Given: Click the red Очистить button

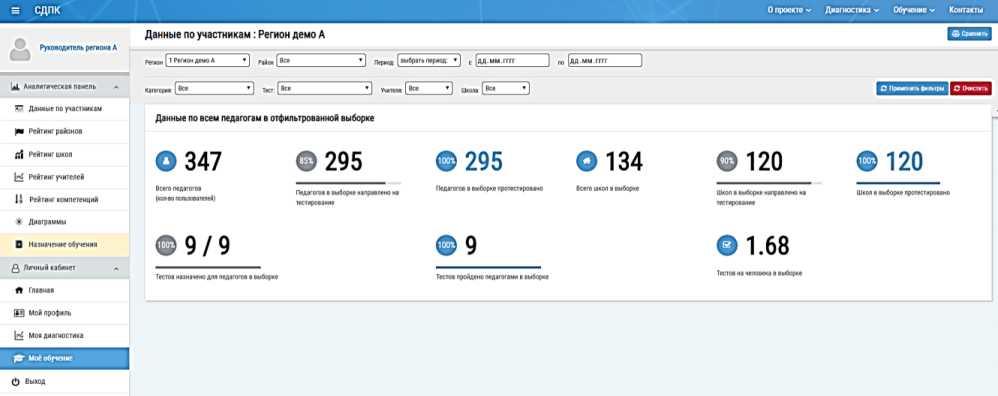Looking at the screenshot, I should (971, 88).
